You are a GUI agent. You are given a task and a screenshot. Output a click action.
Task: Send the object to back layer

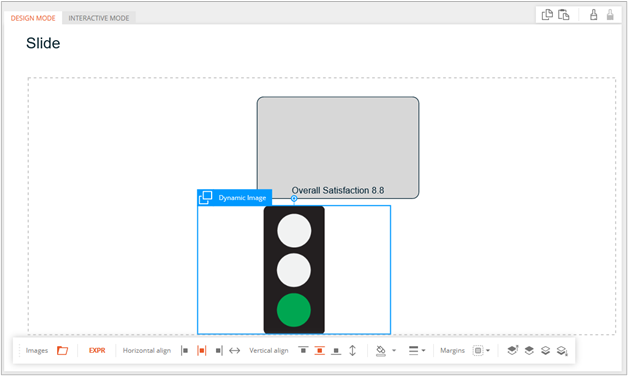pyautogui.click(x=562, y=351)
